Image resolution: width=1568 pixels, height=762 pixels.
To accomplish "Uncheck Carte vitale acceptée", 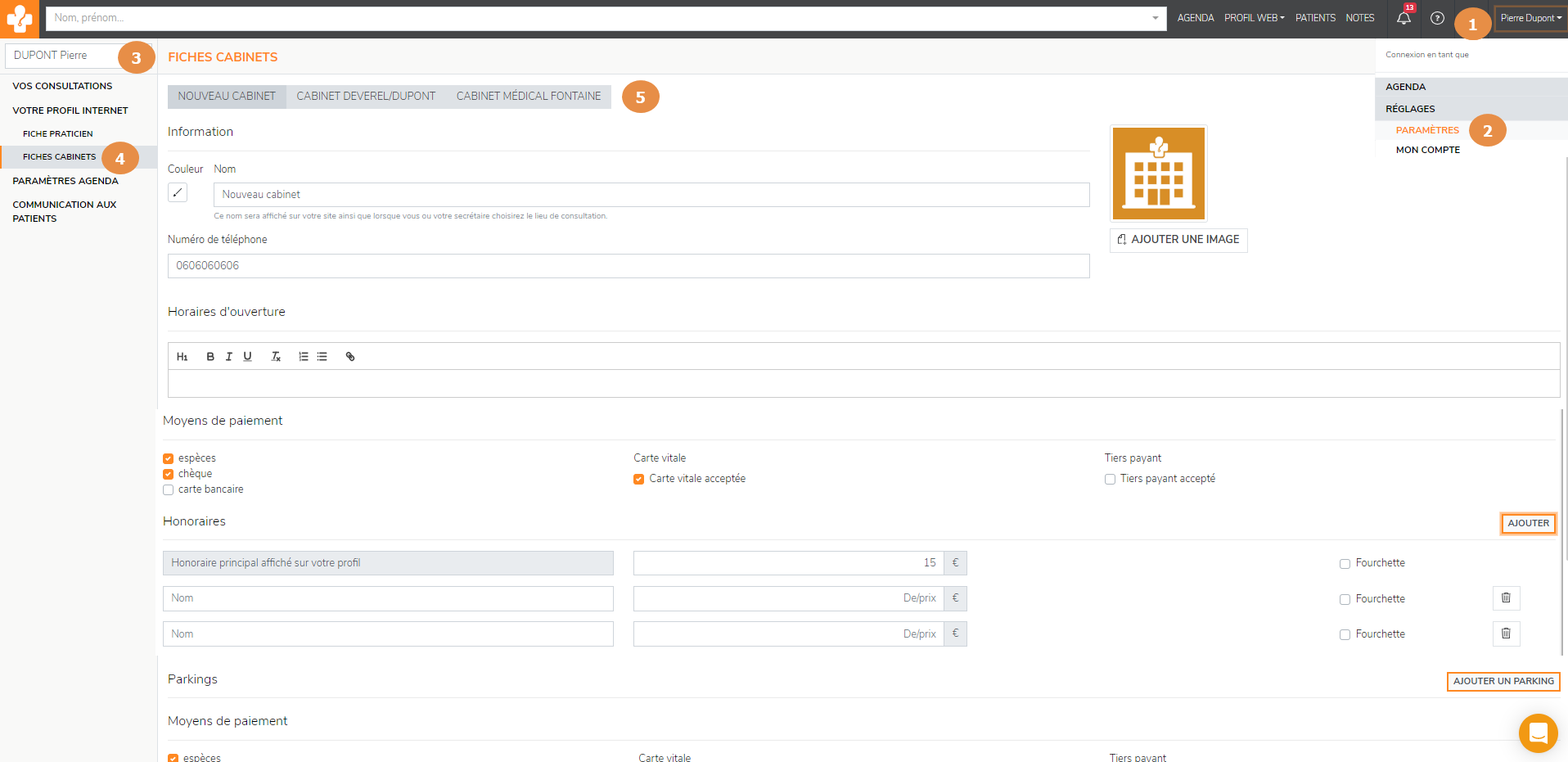I will (x=639, y=480).
